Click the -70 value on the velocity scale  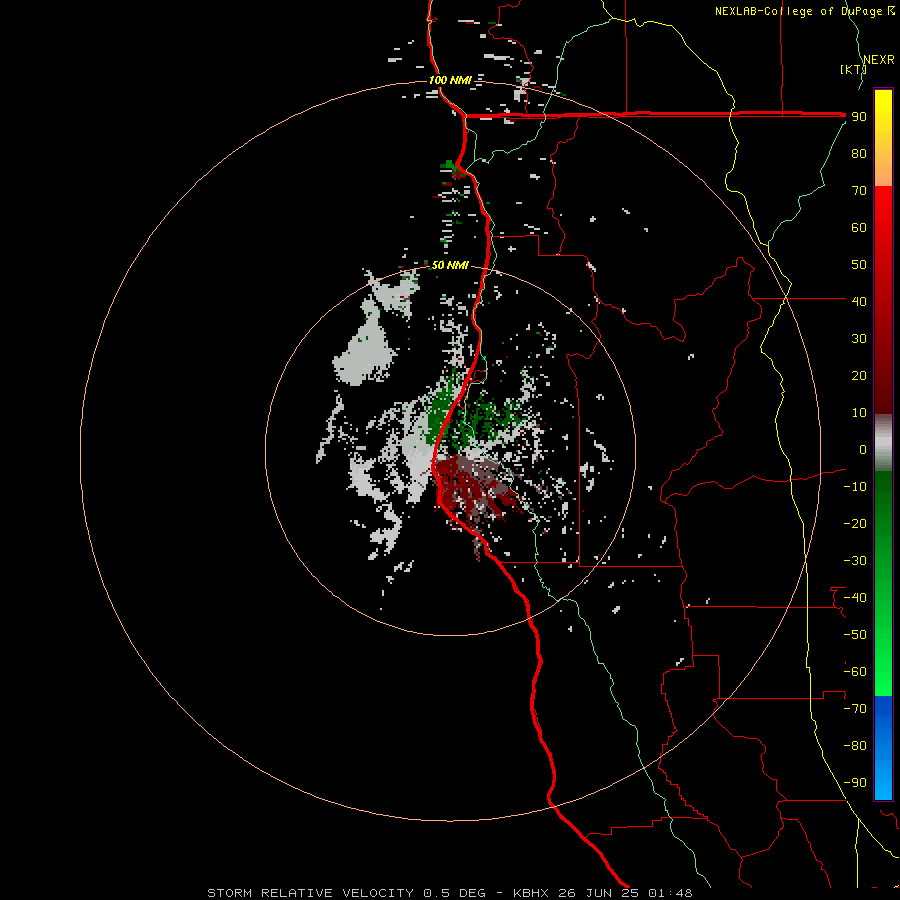[855, 708]
